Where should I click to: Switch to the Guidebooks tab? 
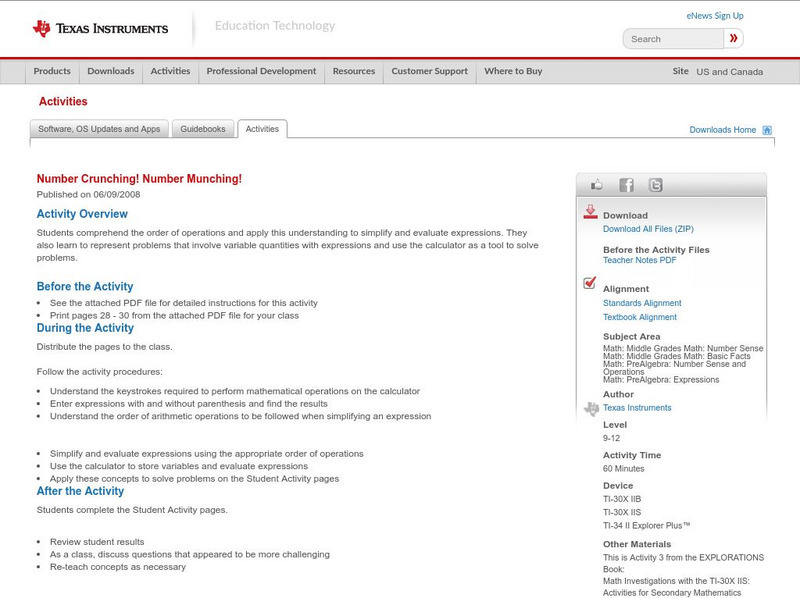click(x=203, y=129)
